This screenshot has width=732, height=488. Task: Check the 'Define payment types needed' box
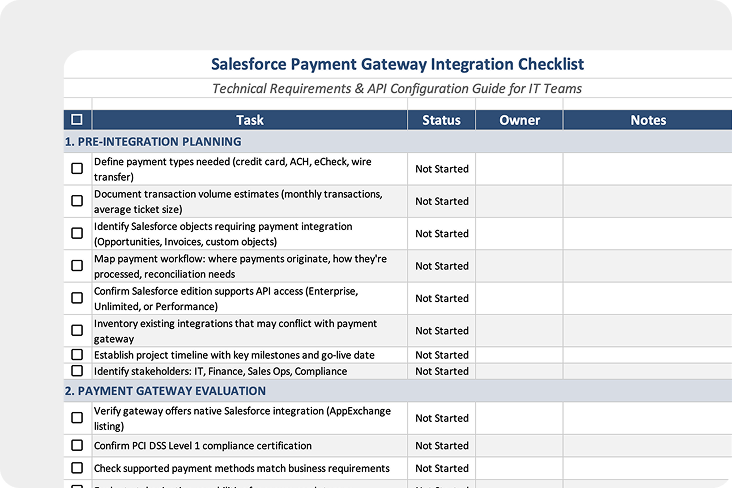point(77,169)
